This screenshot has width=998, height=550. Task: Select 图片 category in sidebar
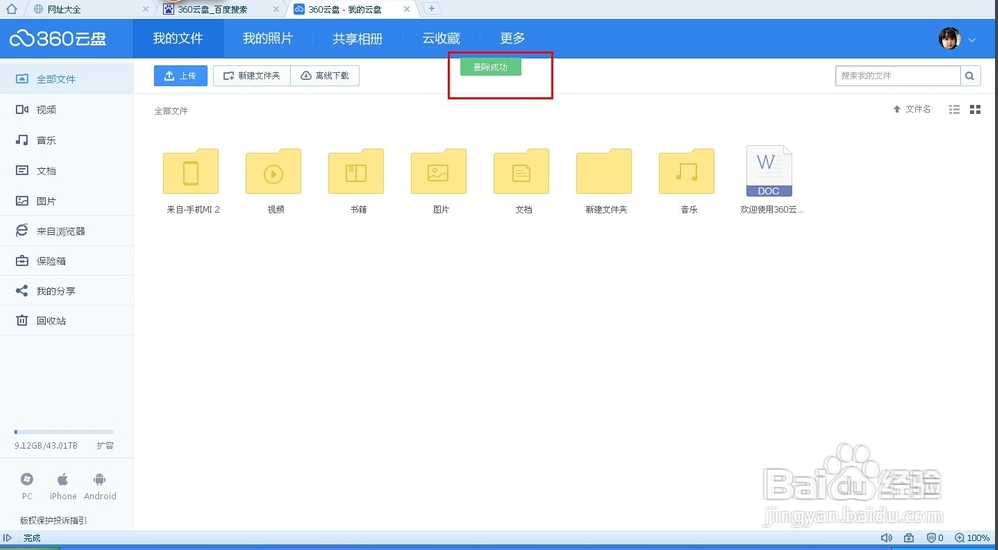point(66,201)
